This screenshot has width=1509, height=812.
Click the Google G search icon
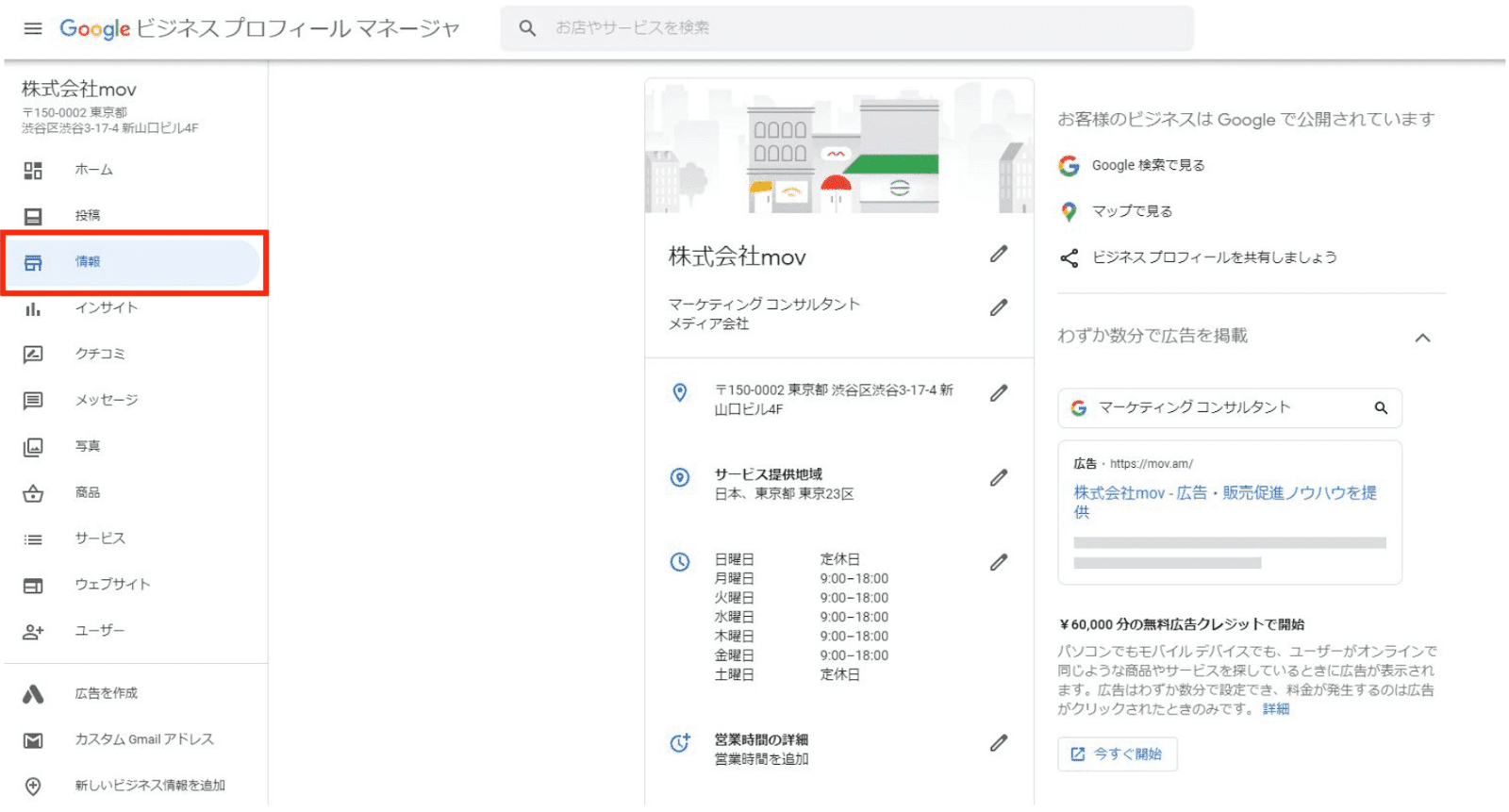(x=1069, y=166)
